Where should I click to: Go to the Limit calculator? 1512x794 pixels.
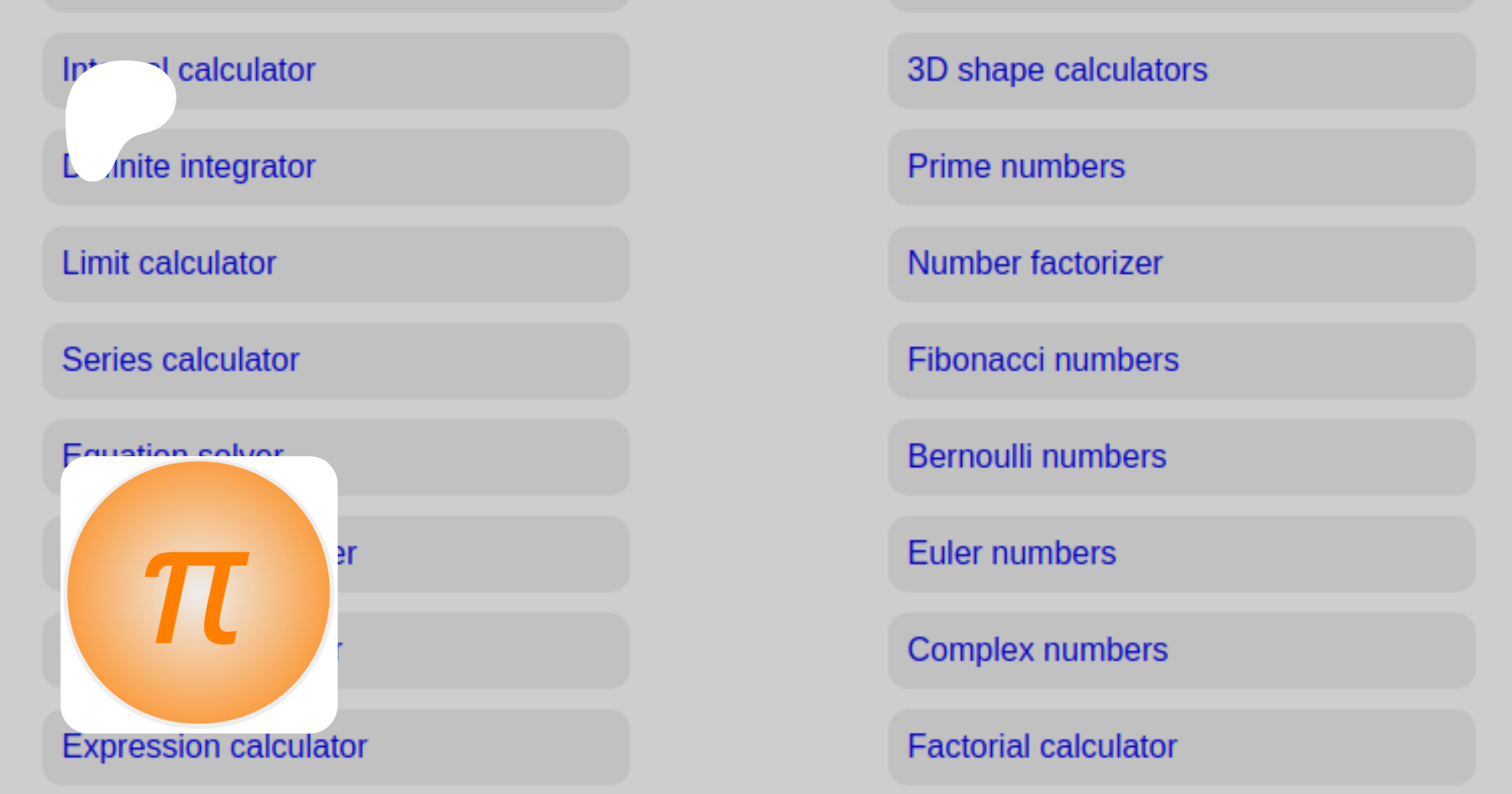(x=170, y=264)
